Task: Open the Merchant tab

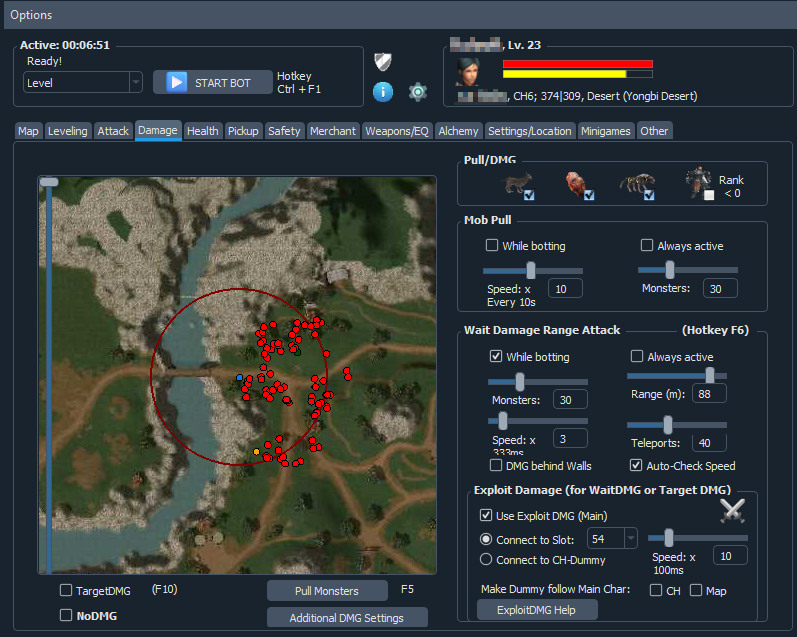Action: 333,131
